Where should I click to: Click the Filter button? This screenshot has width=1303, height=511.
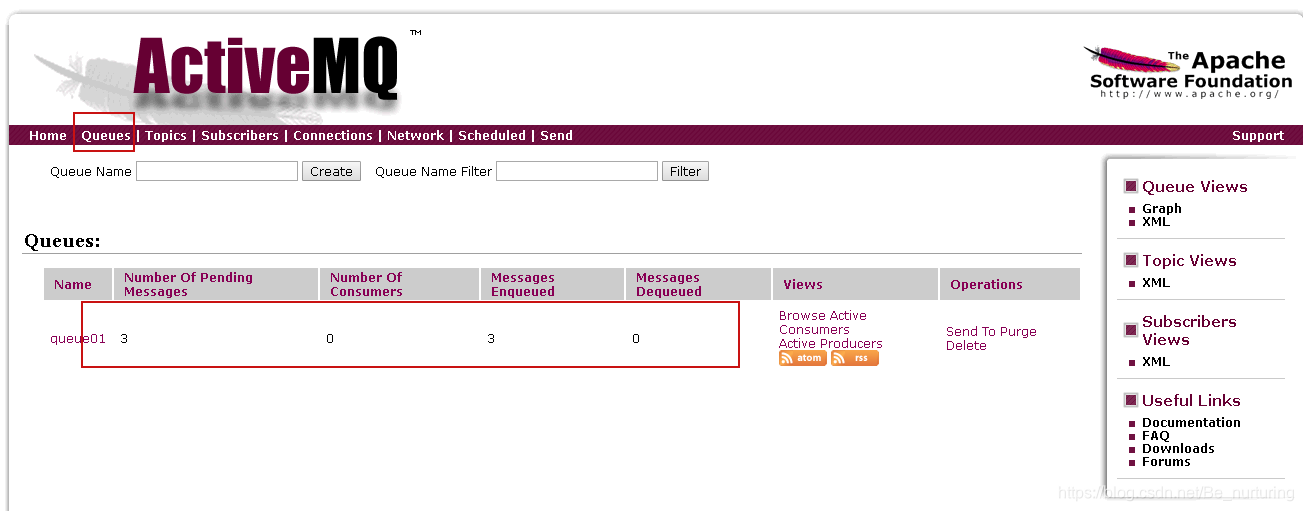685,171
